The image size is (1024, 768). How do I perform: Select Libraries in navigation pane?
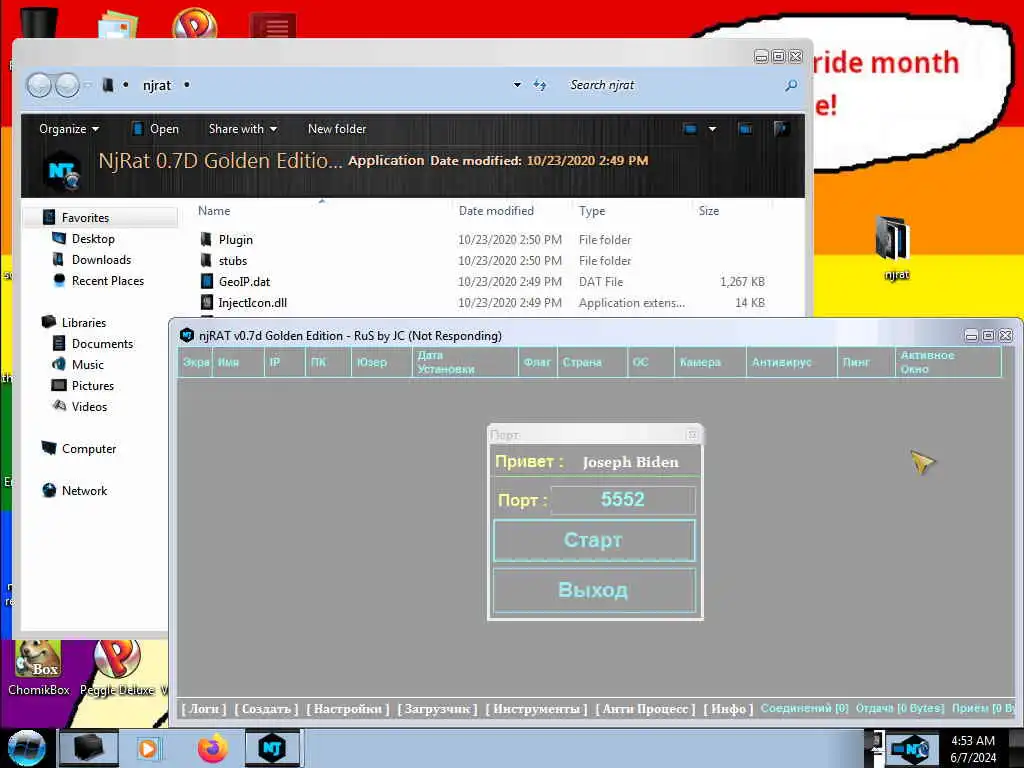pos(84,323)
